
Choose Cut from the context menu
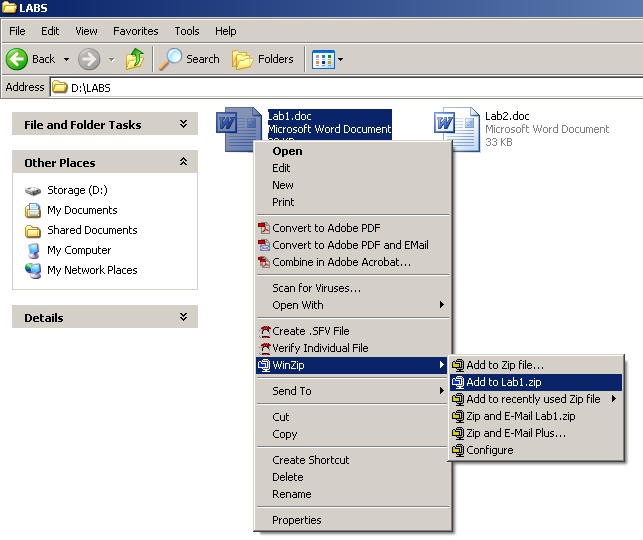pos(353,417)
